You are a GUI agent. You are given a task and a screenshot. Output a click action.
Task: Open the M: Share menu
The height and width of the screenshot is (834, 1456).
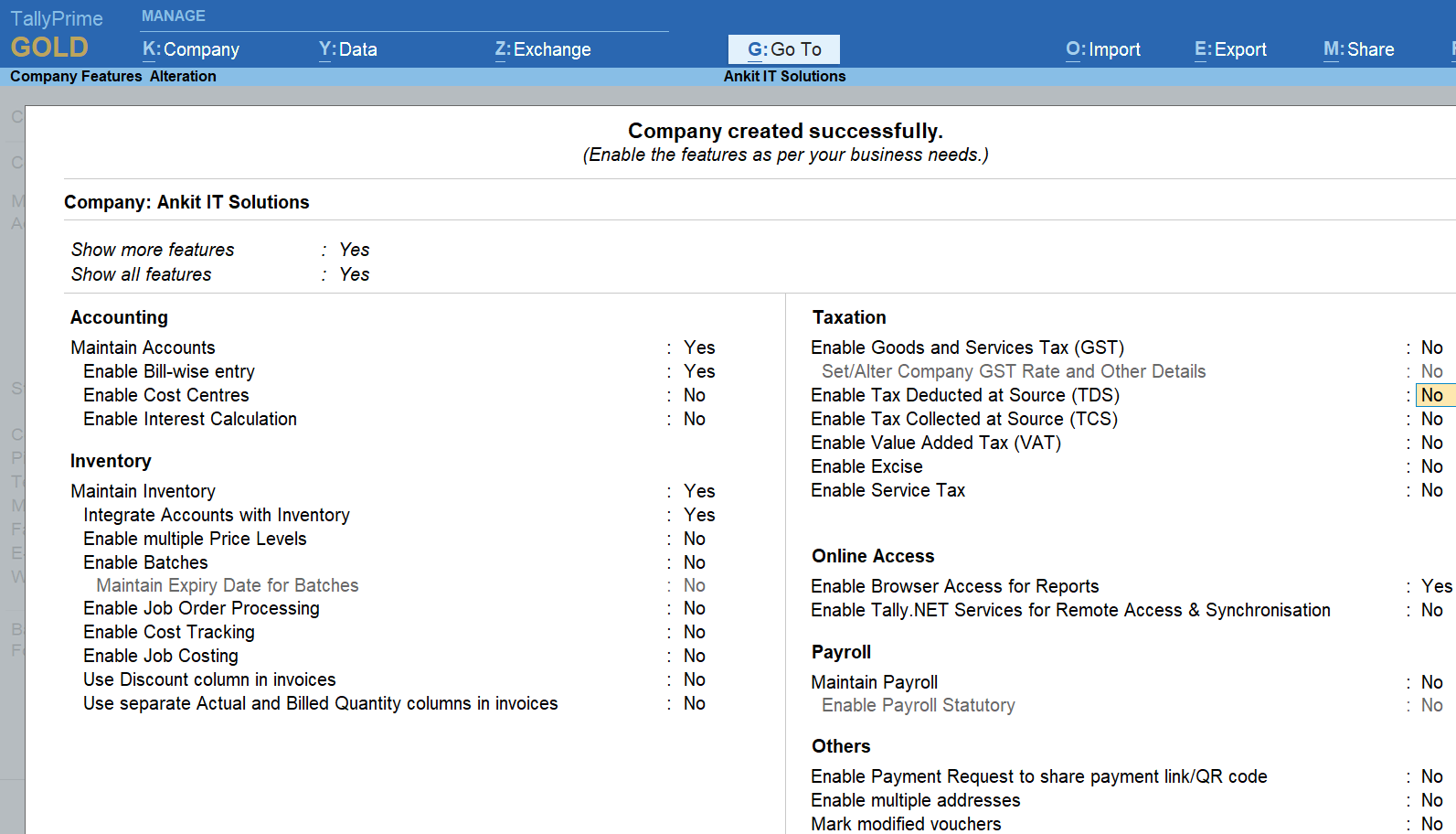(x=1358, y=49)
